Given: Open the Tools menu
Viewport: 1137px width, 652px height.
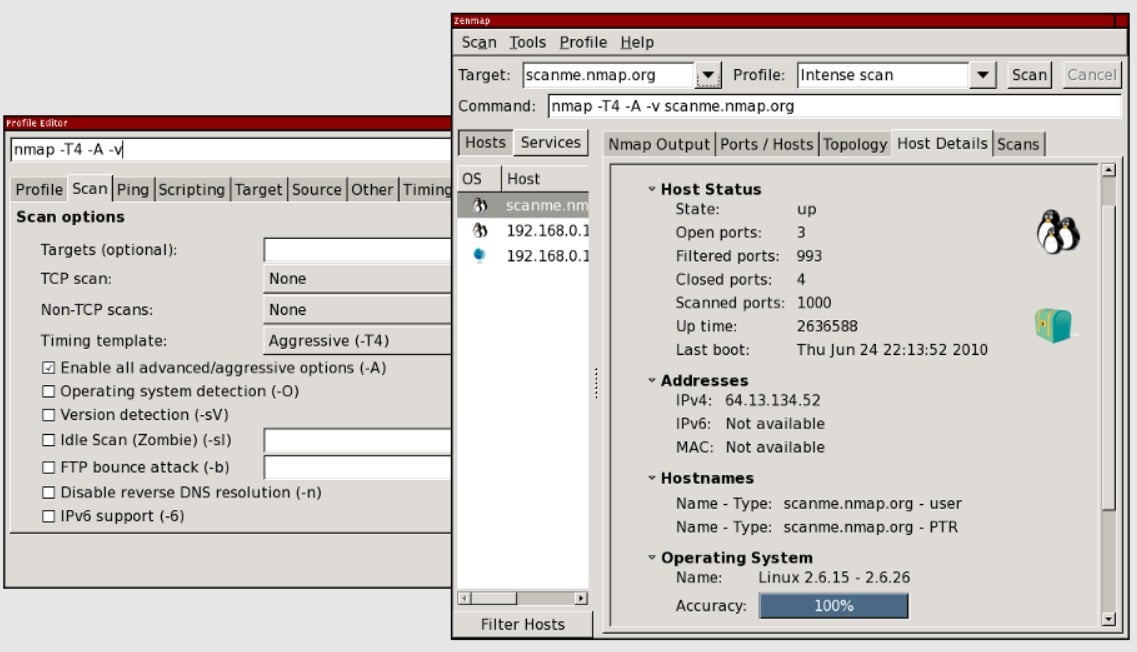Looking at the screenshot, I should (526, 42).
